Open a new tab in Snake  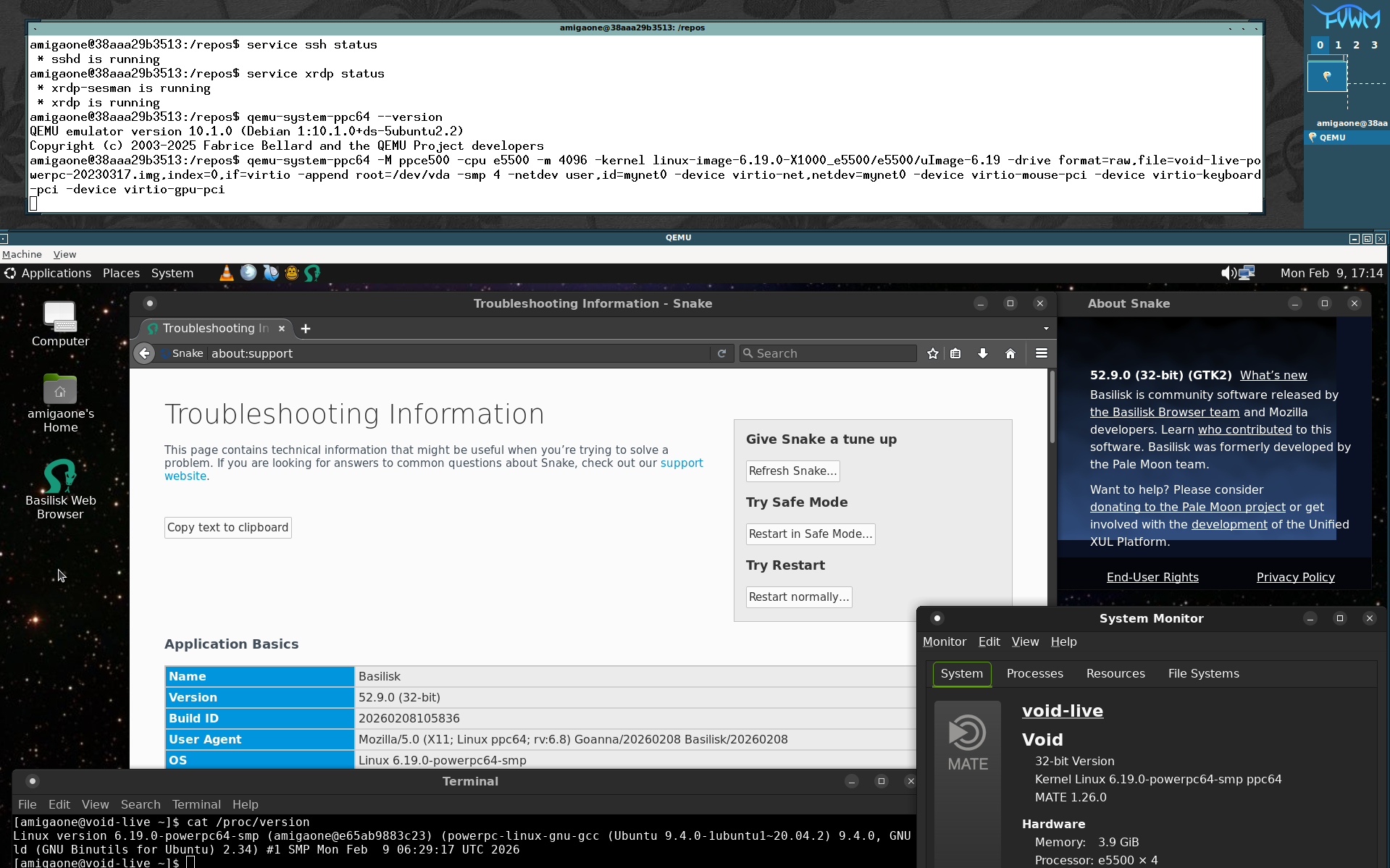[306, 329]
